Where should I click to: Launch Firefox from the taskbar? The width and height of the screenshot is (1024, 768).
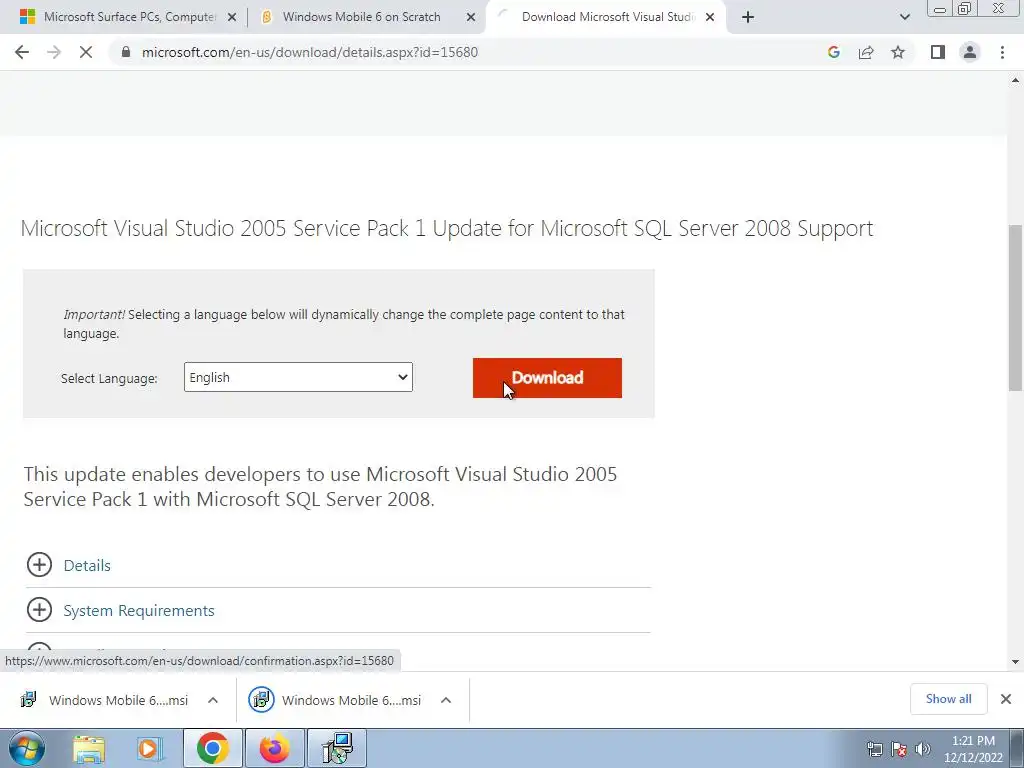(275, 748)
